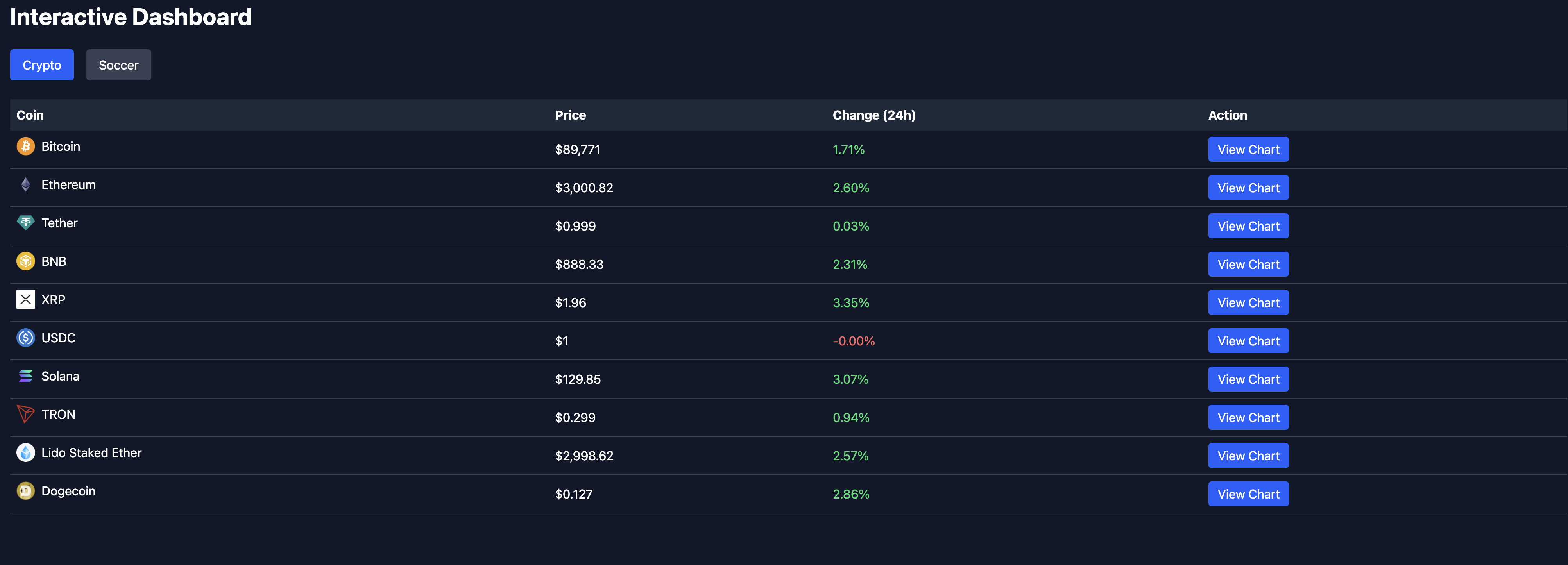Viewport: 1568px width, 565px height.
Task: Select the Bitcoin name text
Action: point(61,147)
